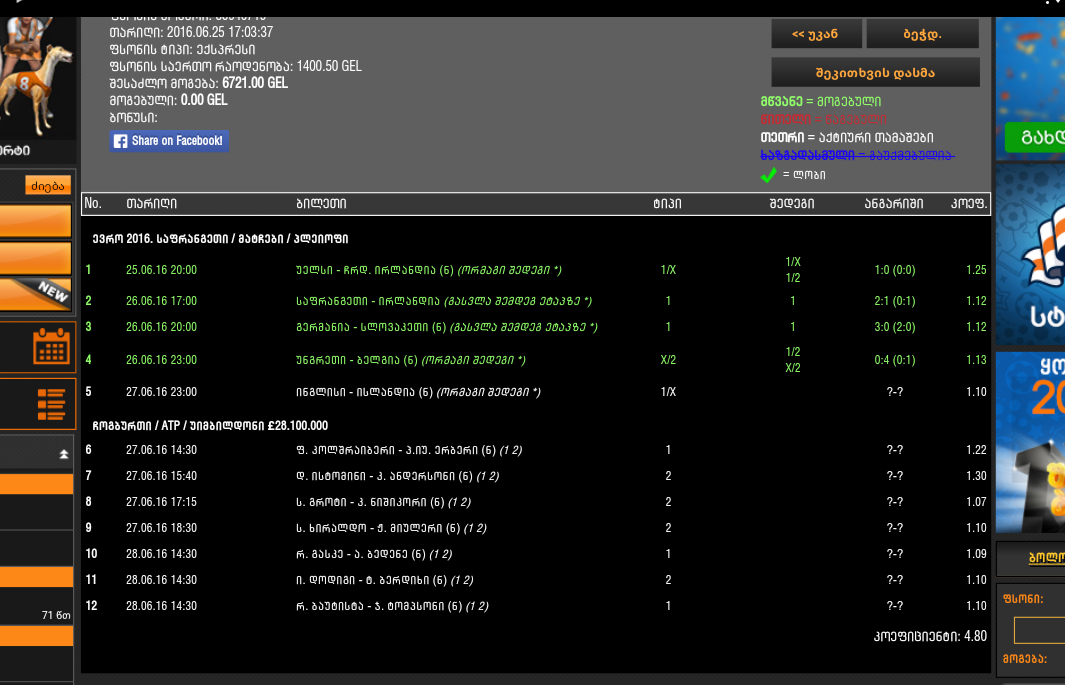Open the green button on the right banner
The image size is (1065, 685).
click(1034, 137)
